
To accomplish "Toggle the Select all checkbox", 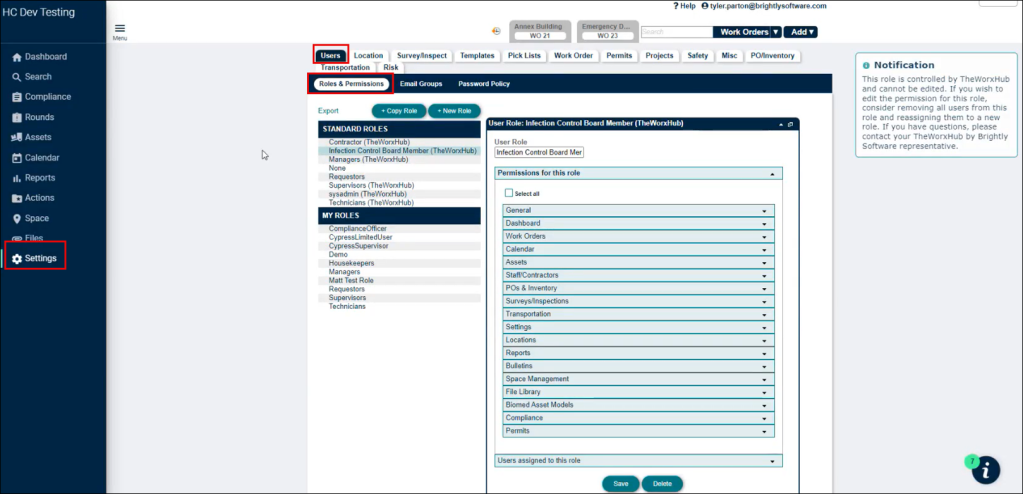I will (x=509, y=193).
